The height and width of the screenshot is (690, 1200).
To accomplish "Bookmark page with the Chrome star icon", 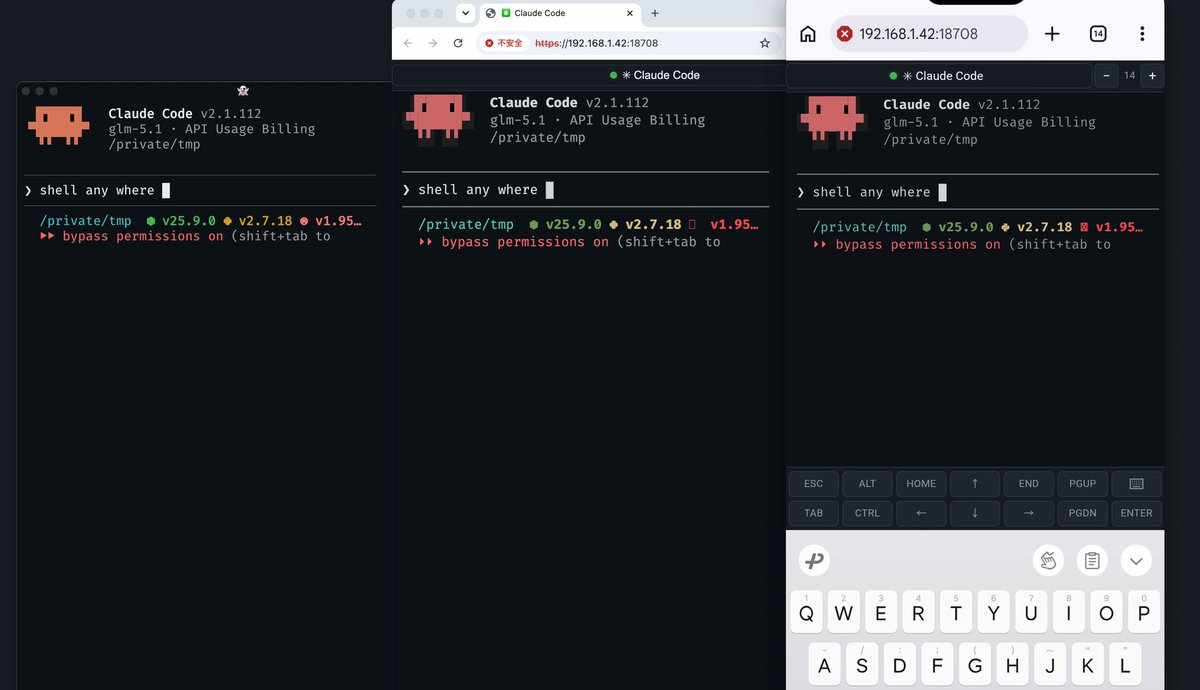I will click(x=765, y=43).
